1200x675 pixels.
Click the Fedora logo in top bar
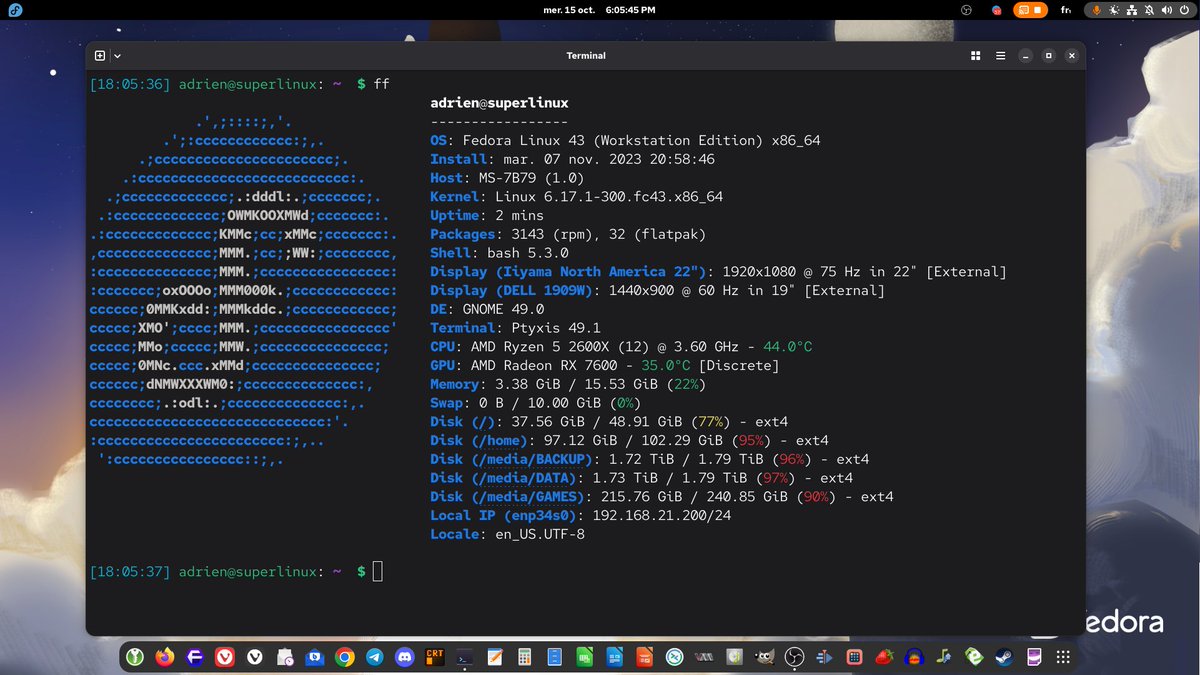pyautogui.click(x=16, y=10)
